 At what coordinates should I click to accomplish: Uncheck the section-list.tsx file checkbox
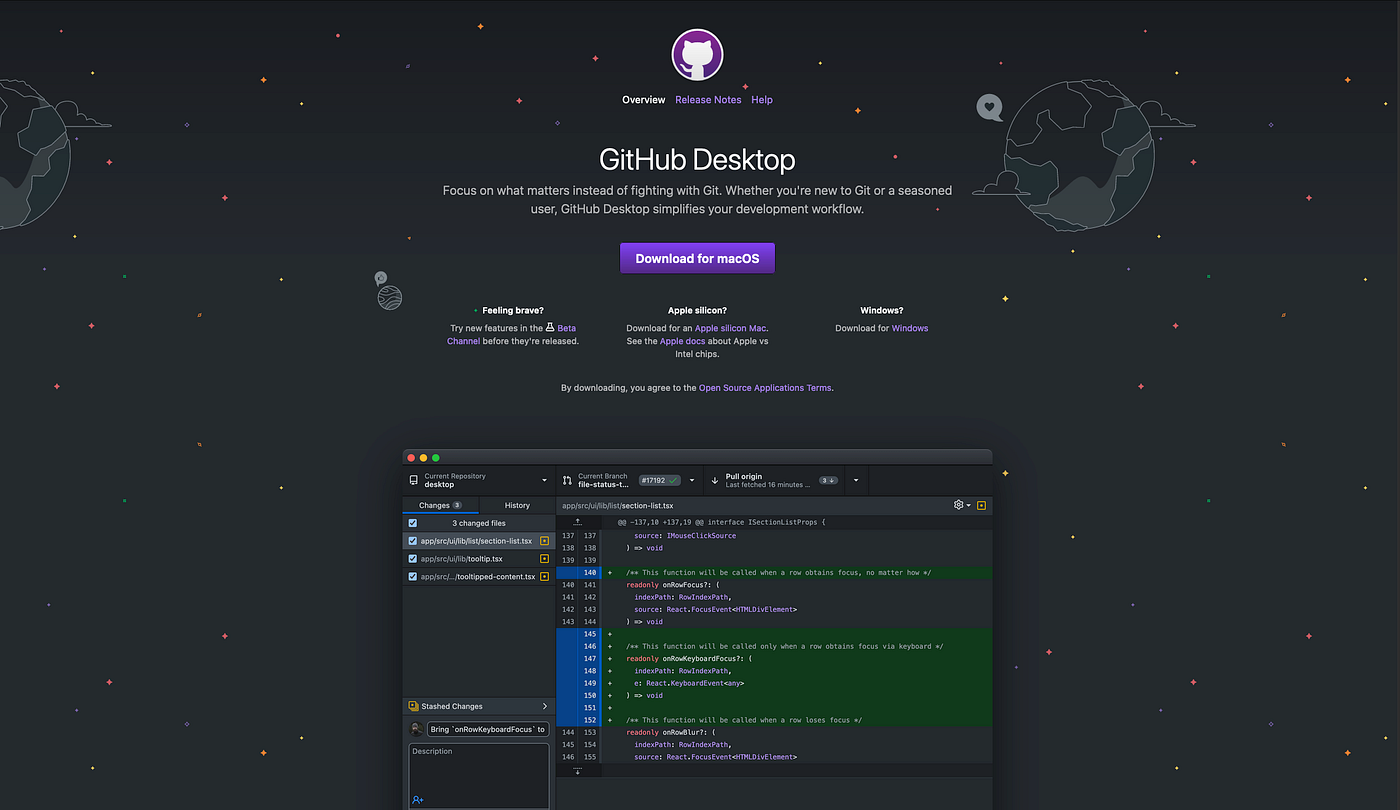pos(412,541)
